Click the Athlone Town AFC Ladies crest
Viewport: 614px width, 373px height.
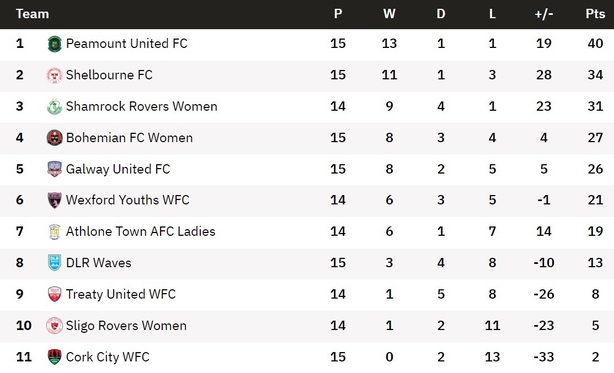click(x=54, y=231)
